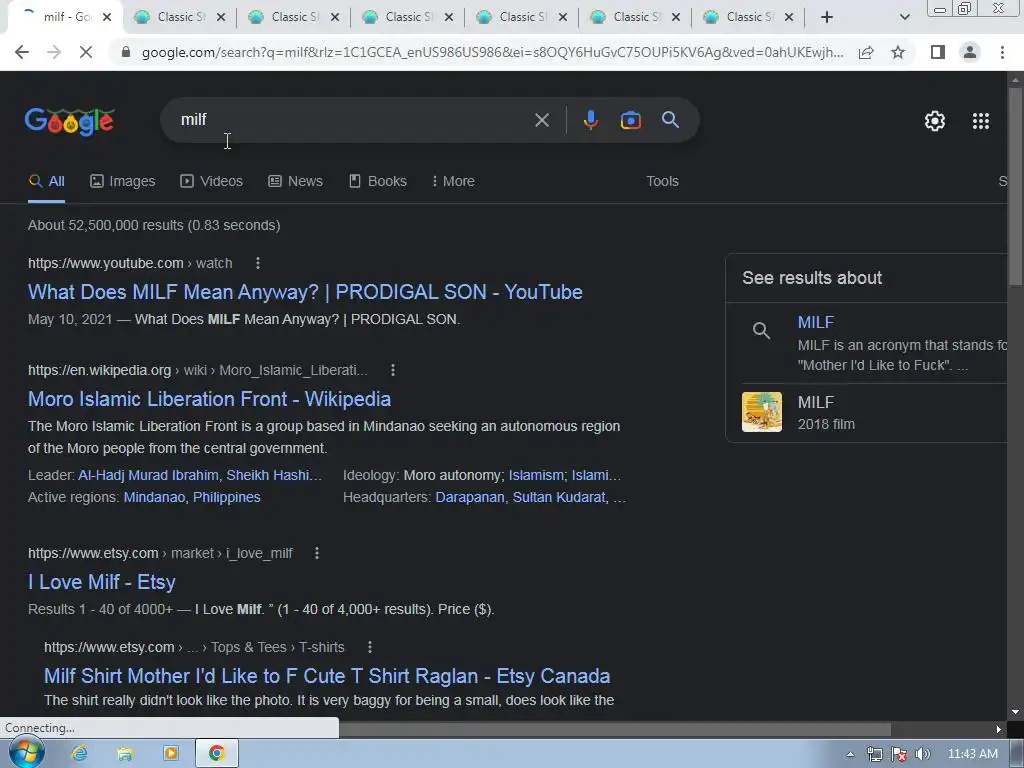The width and height of the screenshot is (1024, 768).
Task: Open the Google apps grid
Action: pos(980,121)
